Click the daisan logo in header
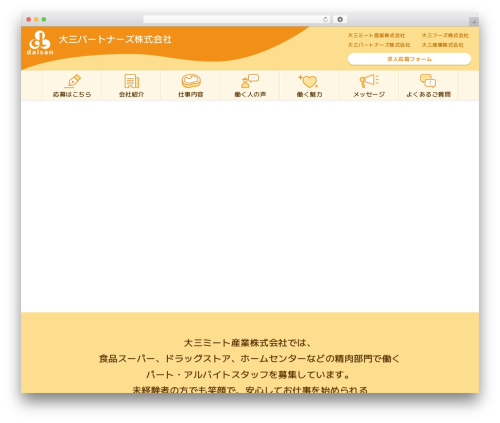 tap(40, 43)
